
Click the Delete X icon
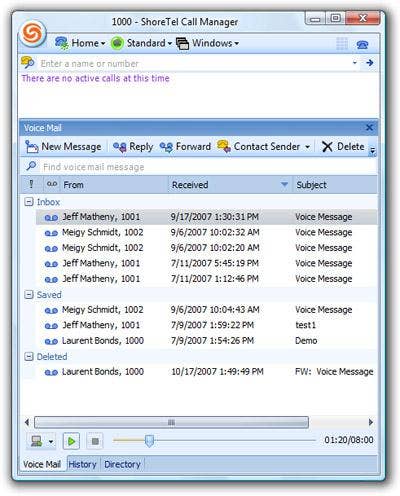[327, 147]
